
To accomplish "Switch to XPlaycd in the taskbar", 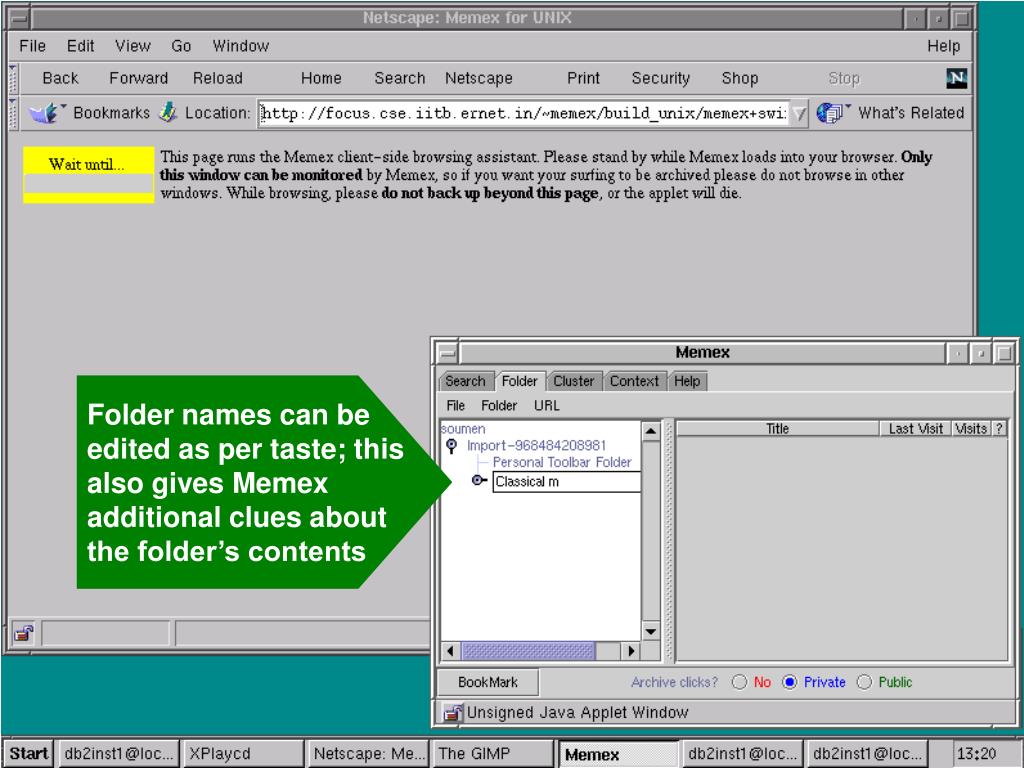I will (243, 754).
